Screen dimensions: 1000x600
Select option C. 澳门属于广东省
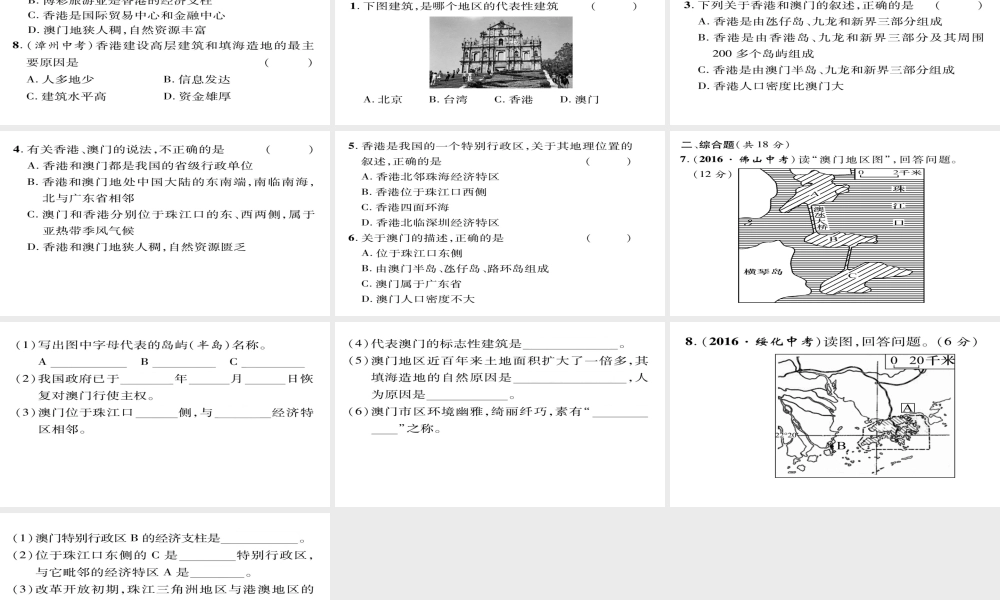coord(411,284)
